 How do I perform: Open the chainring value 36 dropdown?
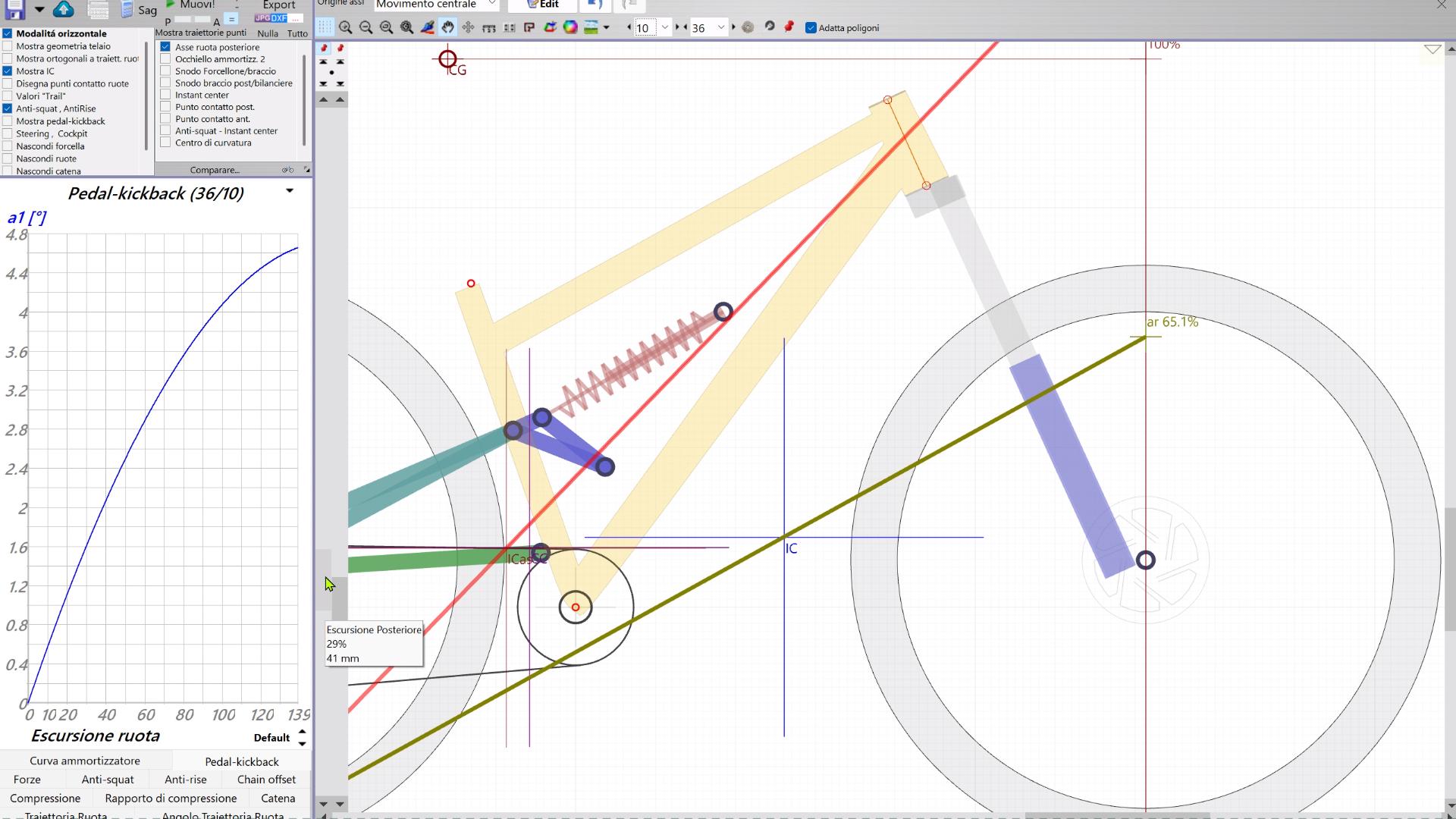[x=721, y=27]
